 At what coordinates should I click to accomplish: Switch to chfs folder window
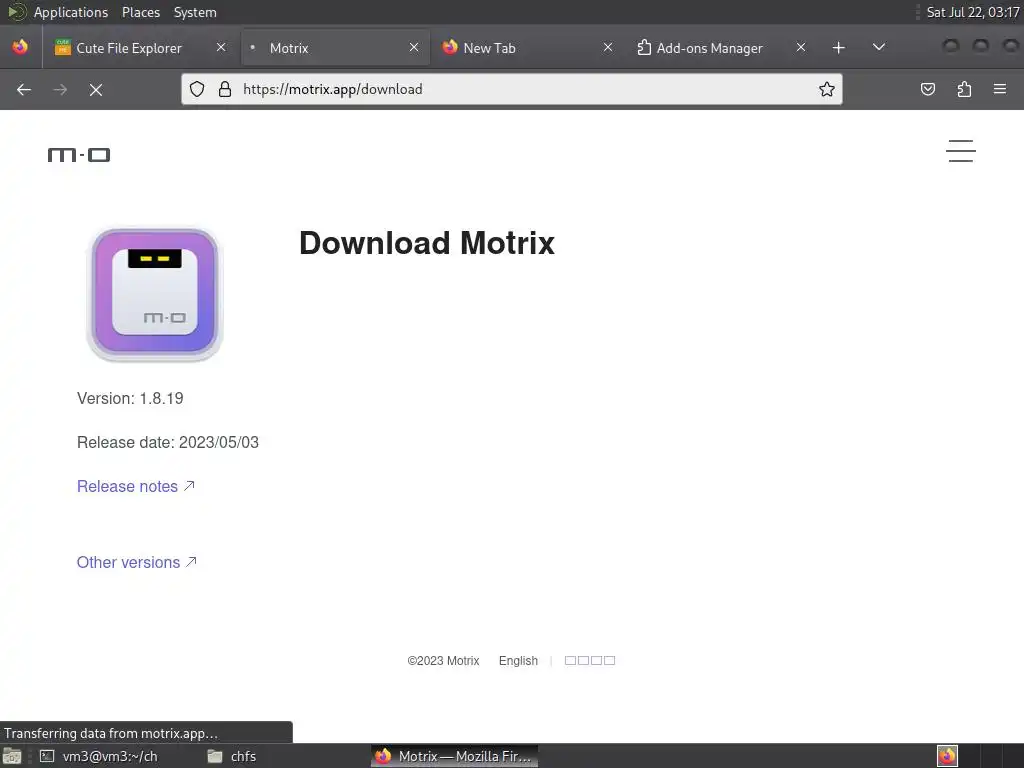232,756
